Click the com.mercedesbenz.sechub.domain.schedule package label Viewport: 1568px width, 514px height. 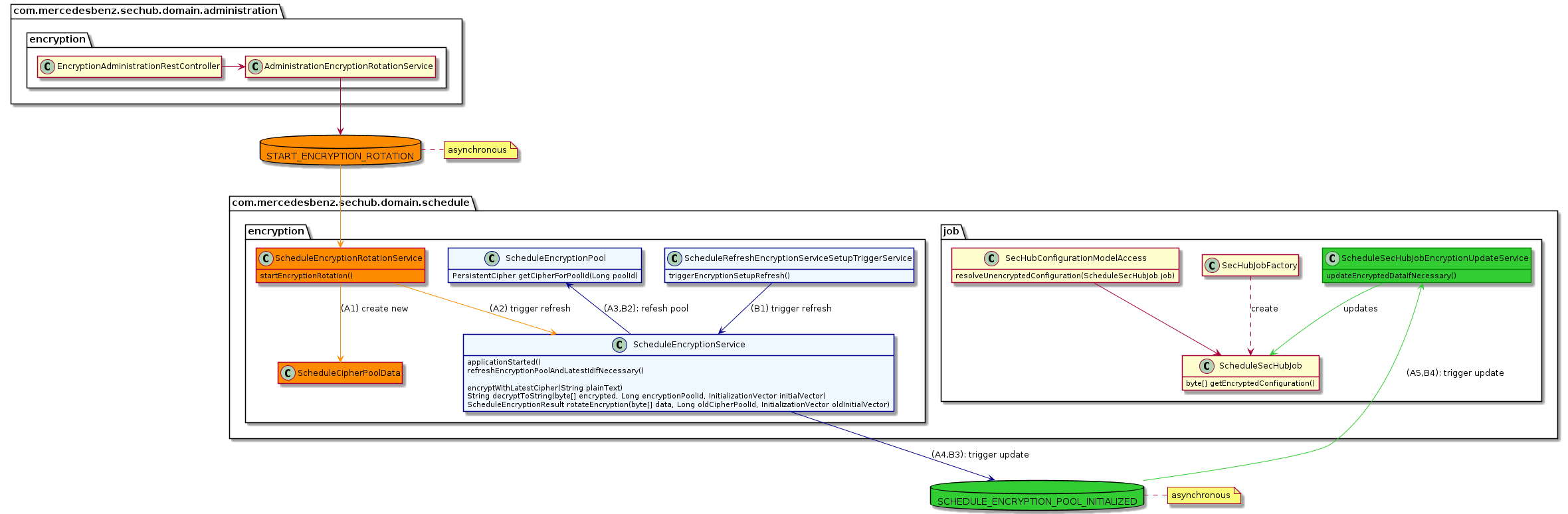point(351,203)
